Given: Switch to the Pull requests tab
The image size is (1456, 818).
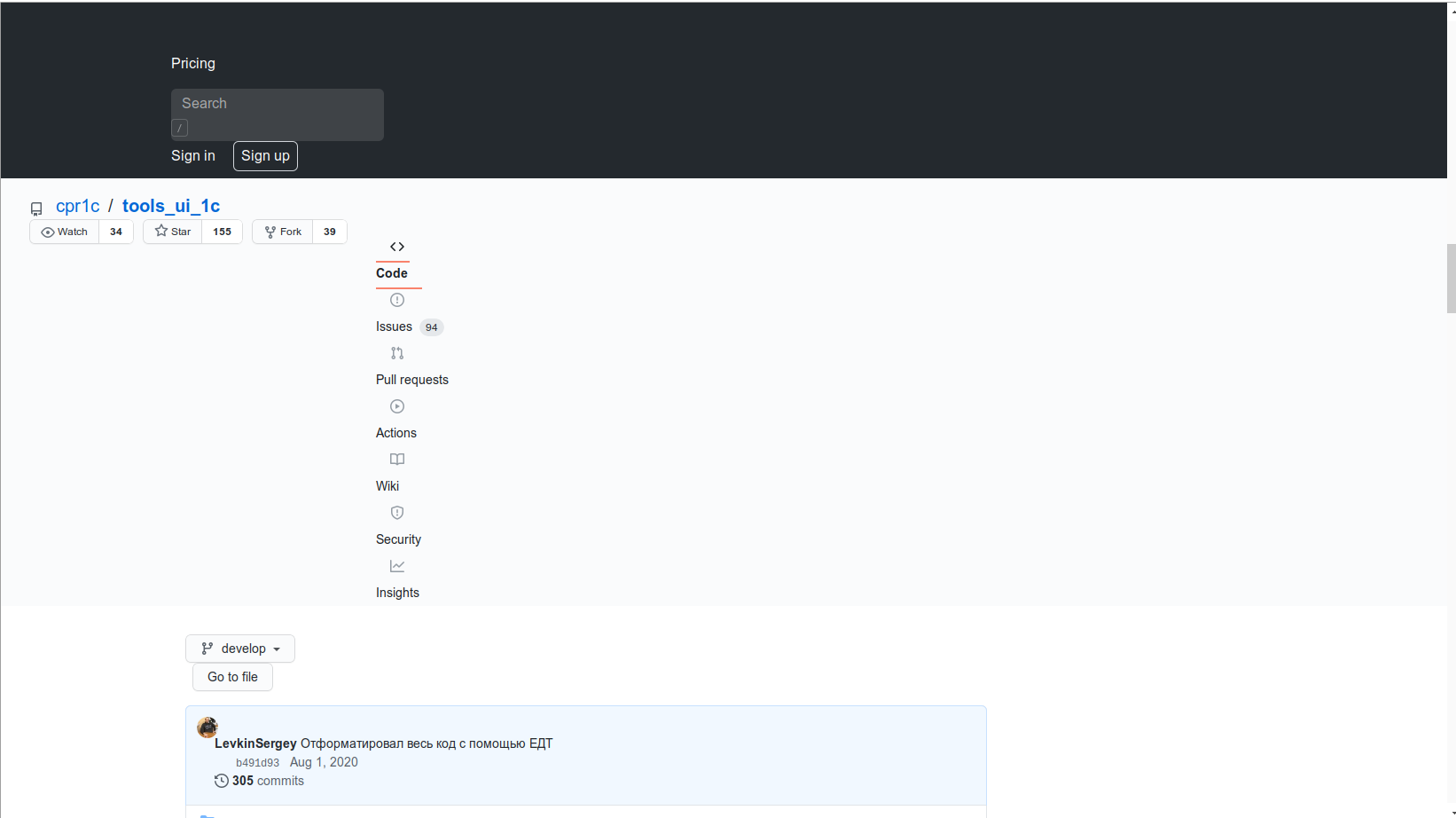Looking at the screenshot, I should tap(412, 380).
